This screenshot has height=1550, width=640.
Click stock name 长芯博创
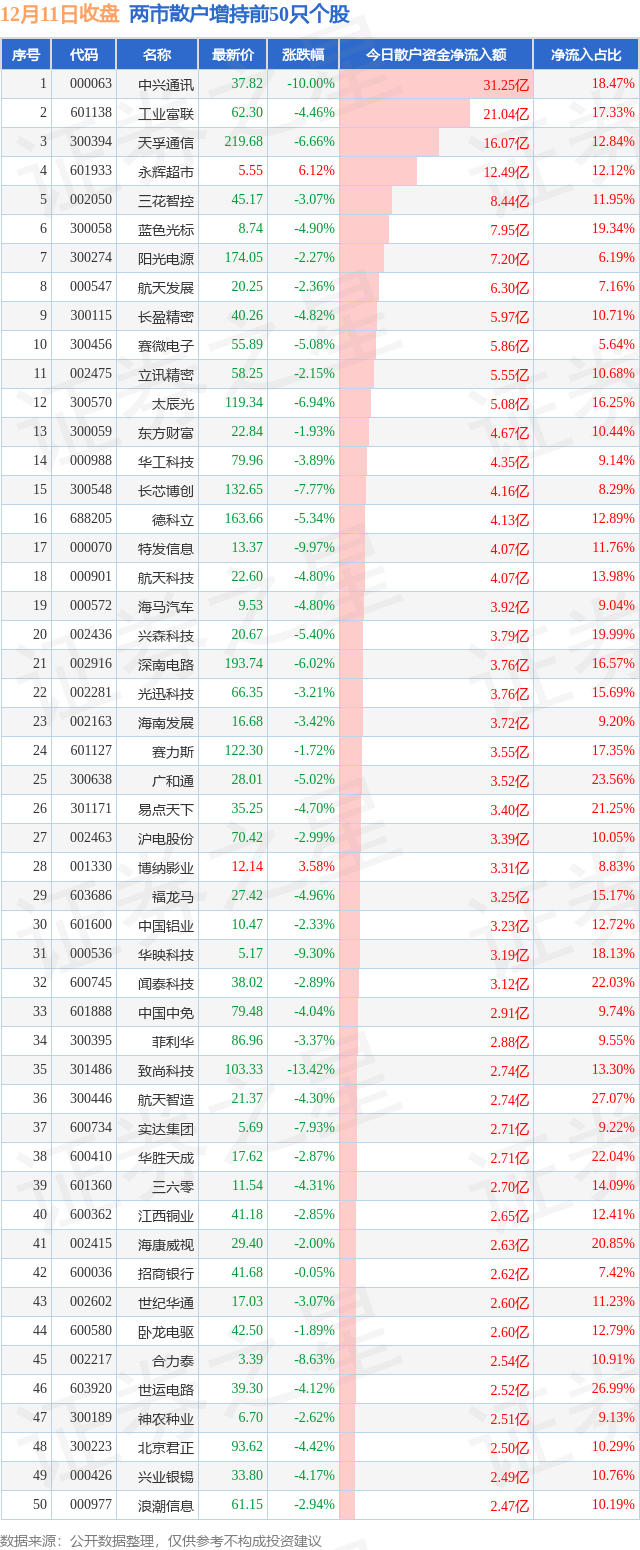click(166, 490)
